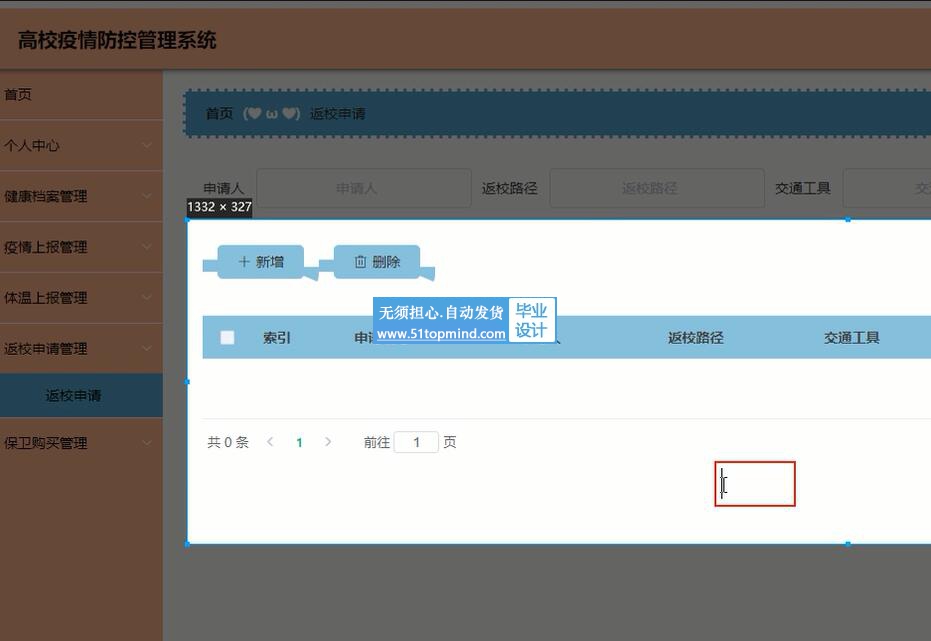931x641 pixels.
Task: Click the 毕业设计 watermark badge
Action: coord(531,321)
